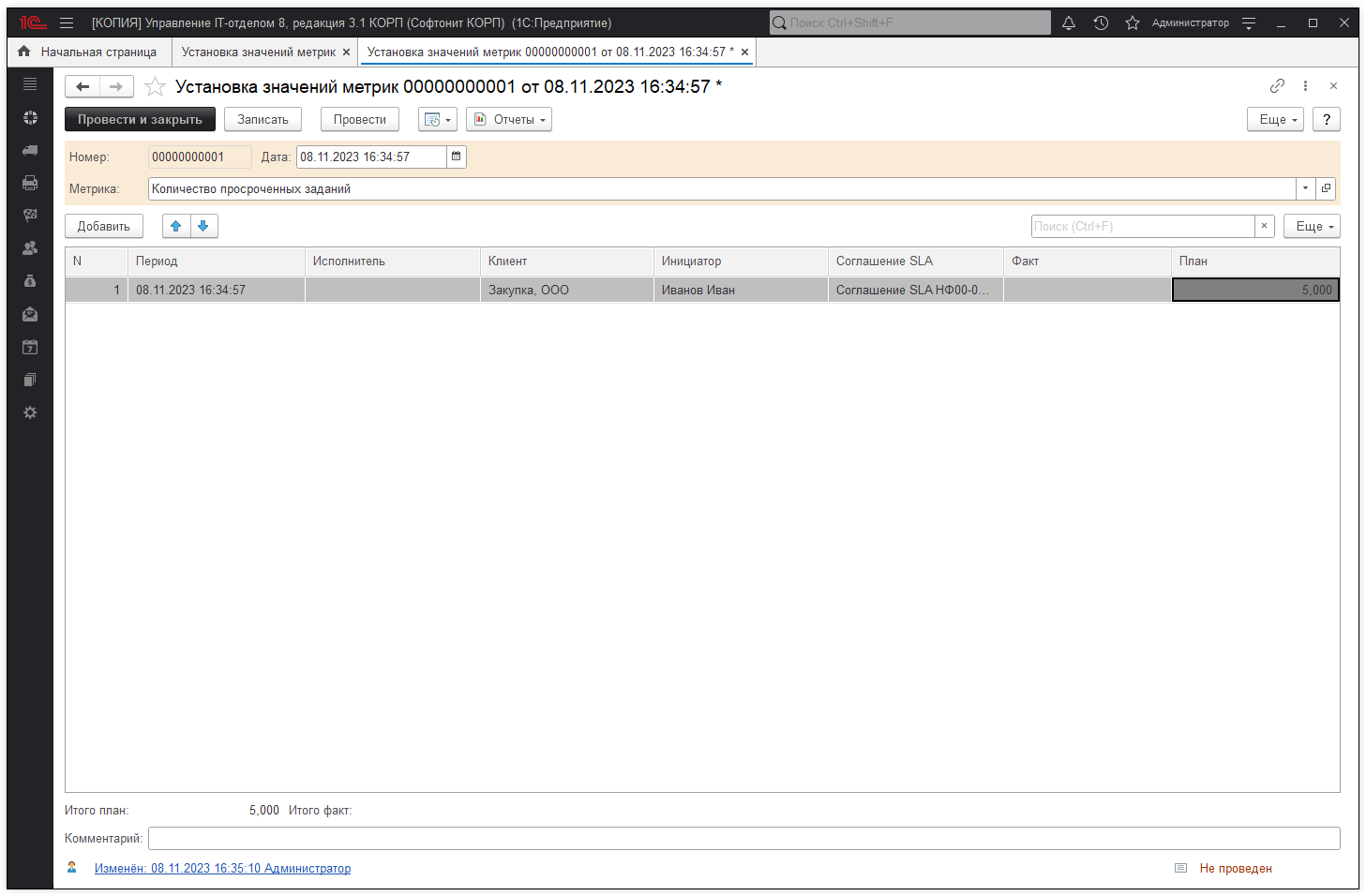Click the План column header

click(1254, 261)
